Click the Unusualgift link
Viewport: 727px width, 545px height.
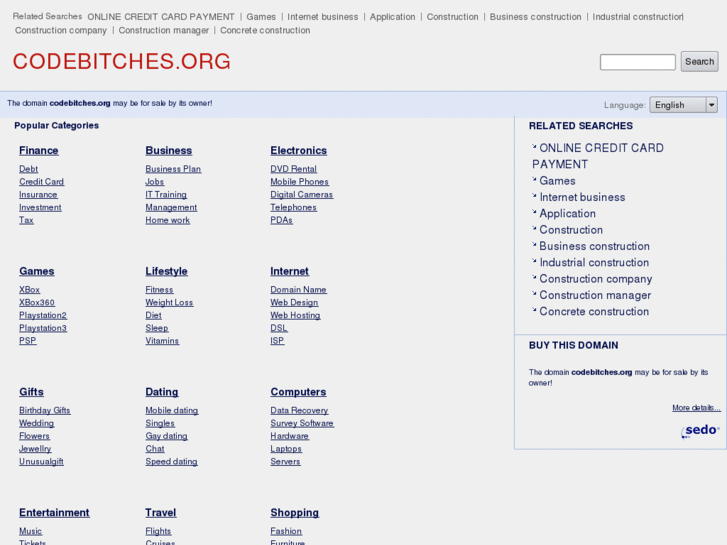(41, 462)
